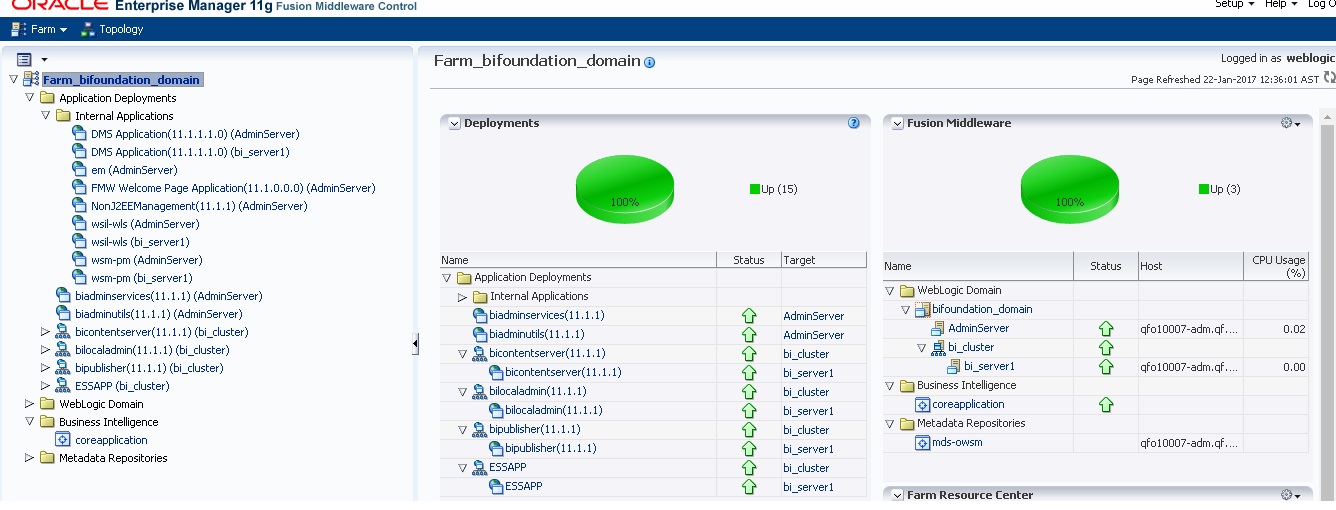Collapse the Farm_bifoundation_domain tree node
The image size is (1336, 510).
13,80
